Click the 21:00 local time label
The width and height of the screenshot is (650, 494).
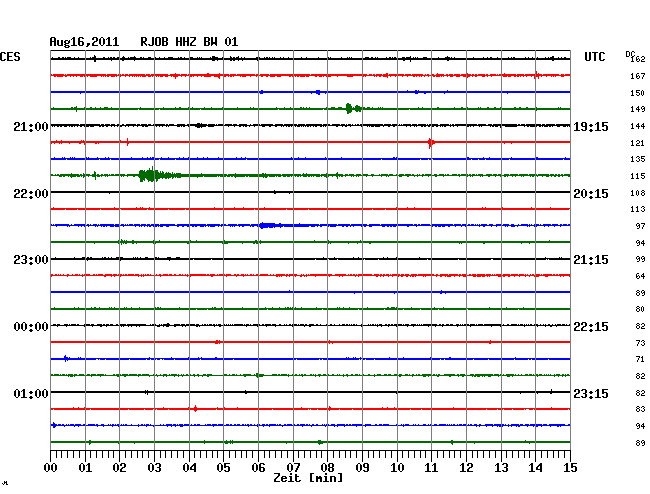31,126
